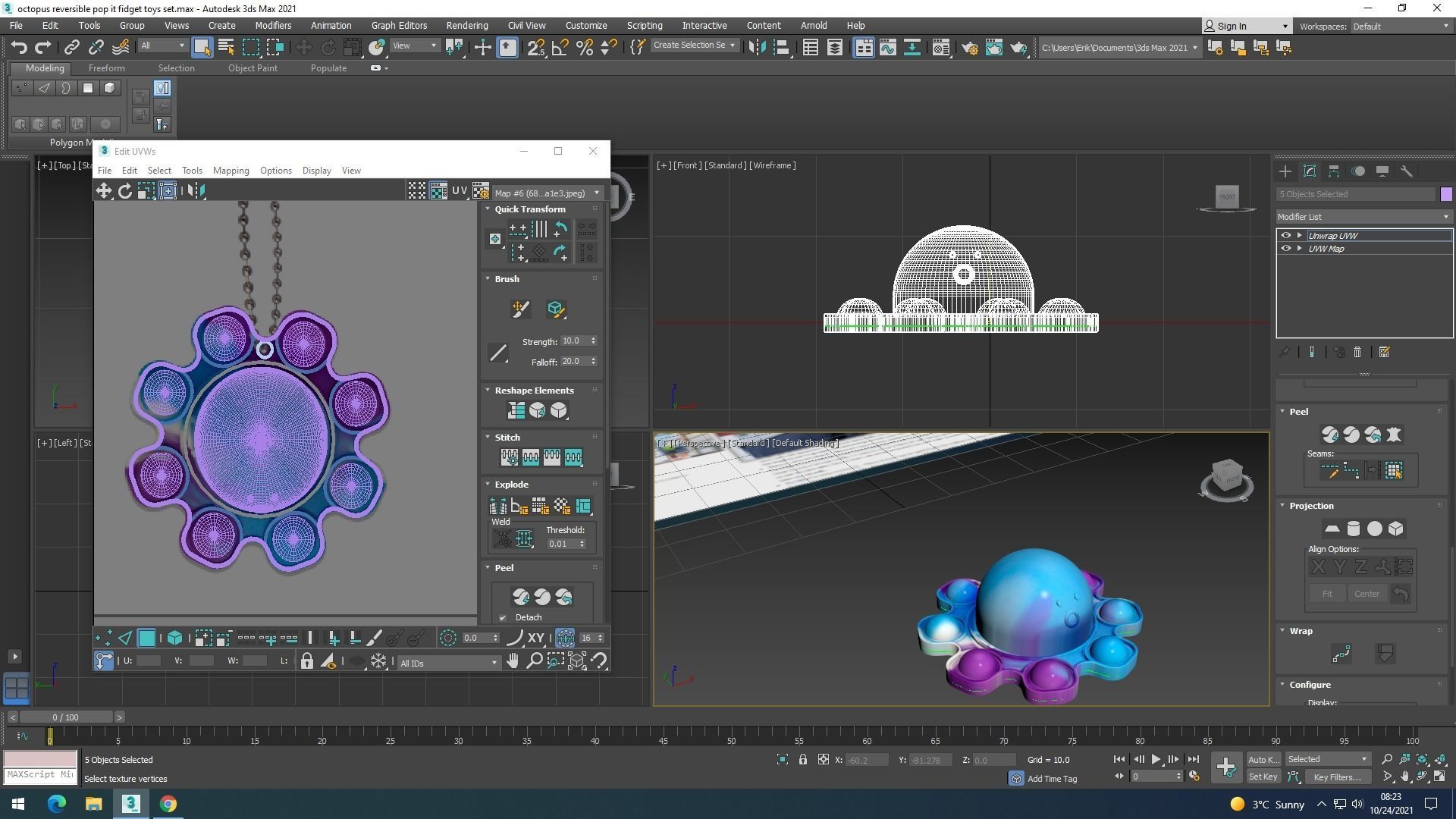The width and height of the screenshot is (1456, 819).
Task: Apply Spherical Map projection icon
Action: coord(1374,529)
